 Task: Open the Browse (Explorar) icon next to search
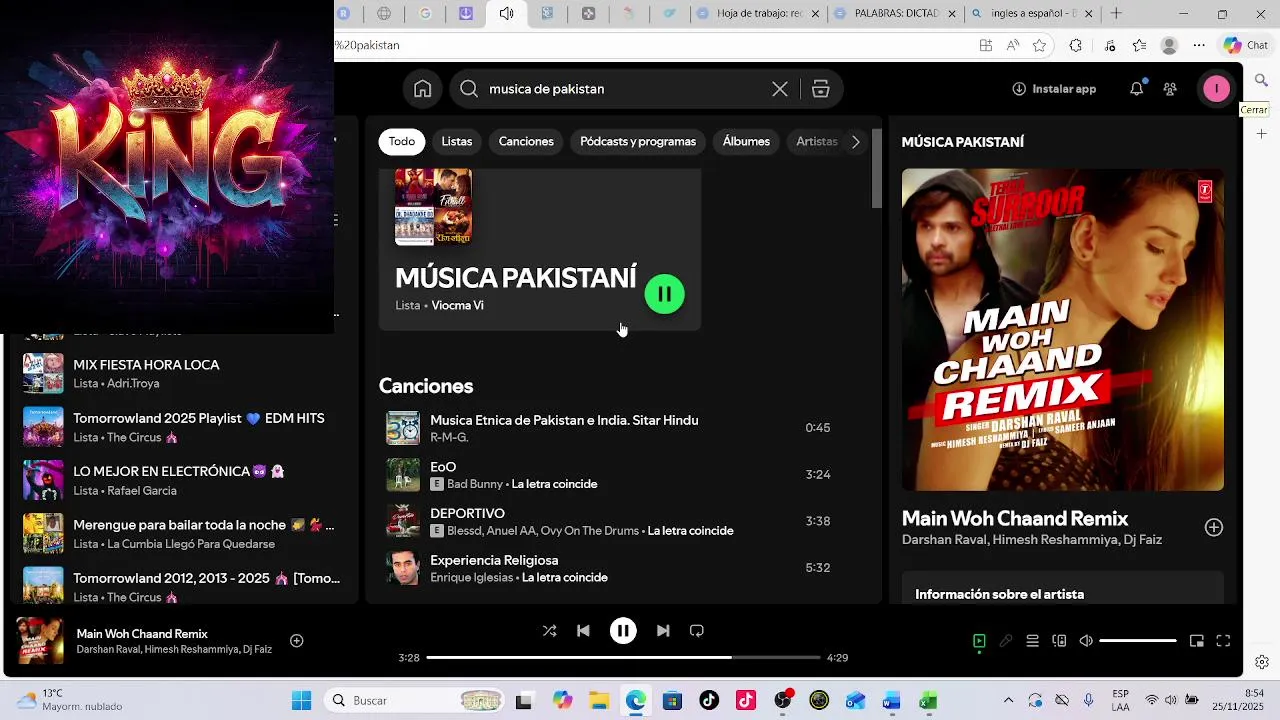coord(821,89)
